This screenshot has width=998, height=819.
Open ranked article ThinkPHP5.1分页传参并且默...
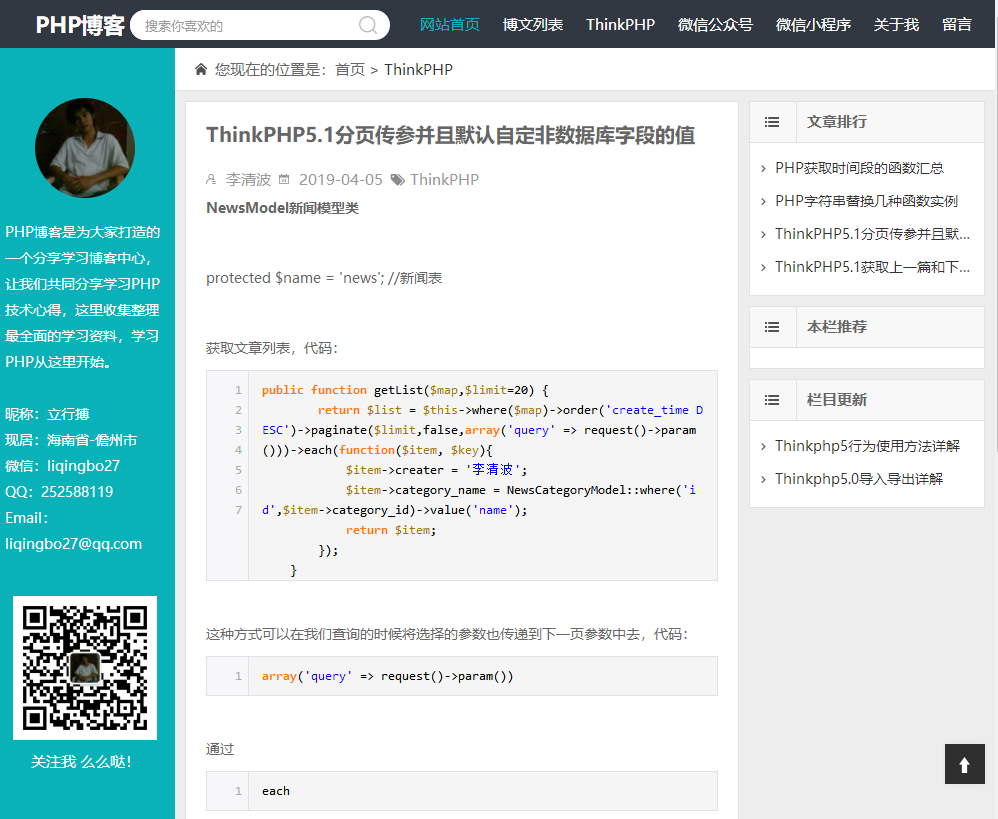[x=873, y=234]
